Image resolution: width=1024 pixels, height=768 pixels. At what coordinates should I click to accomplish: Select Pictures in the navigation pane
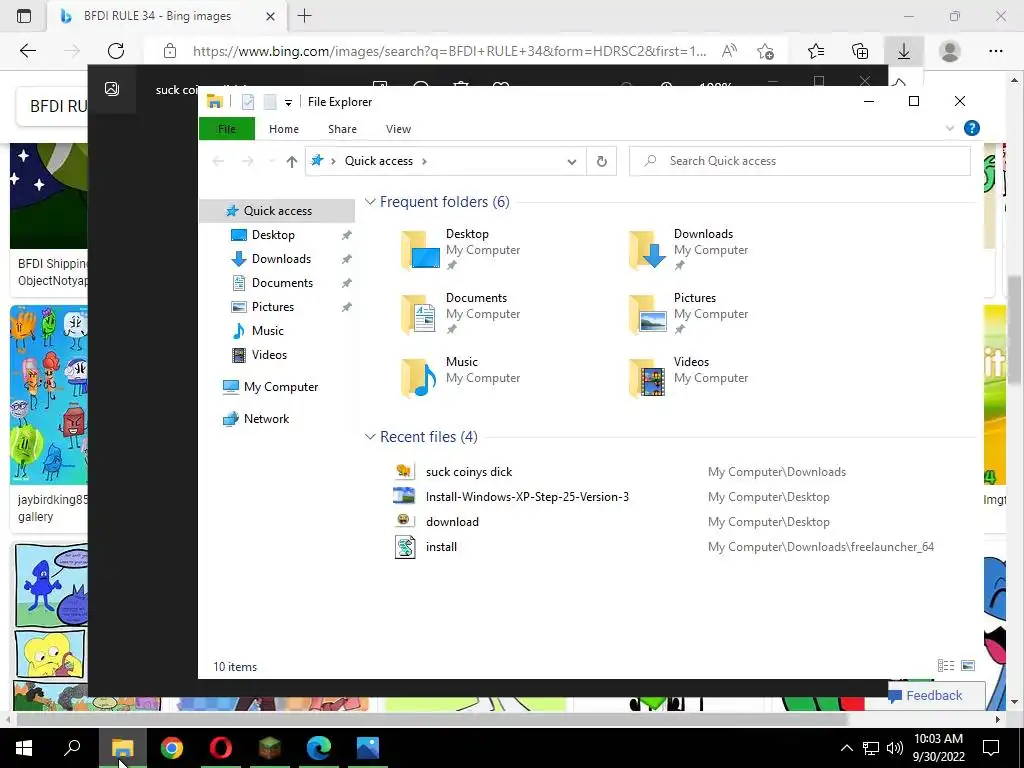272,306
